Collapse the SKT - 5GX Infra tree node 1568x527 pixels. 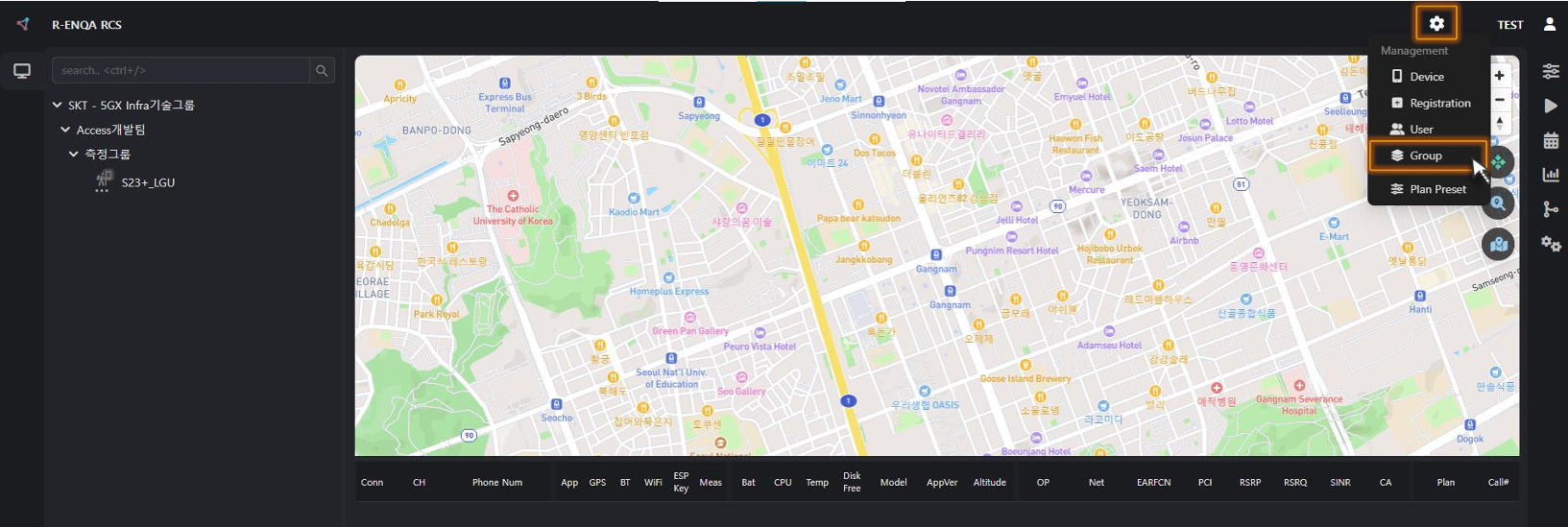[x=58, y=105]
